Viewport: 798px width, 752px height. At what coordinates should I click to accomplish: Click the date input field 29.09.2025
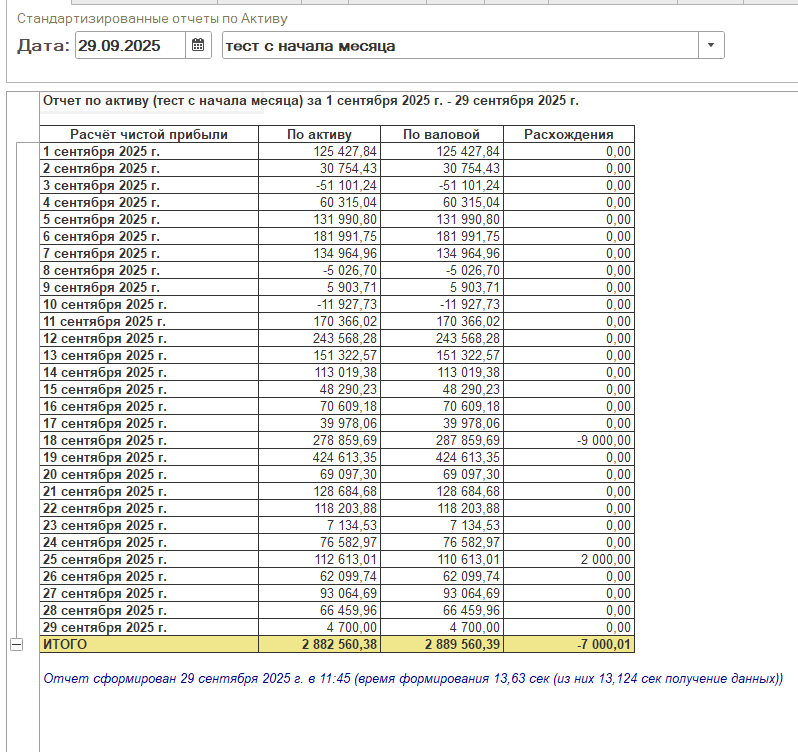[x=130, y=45]
